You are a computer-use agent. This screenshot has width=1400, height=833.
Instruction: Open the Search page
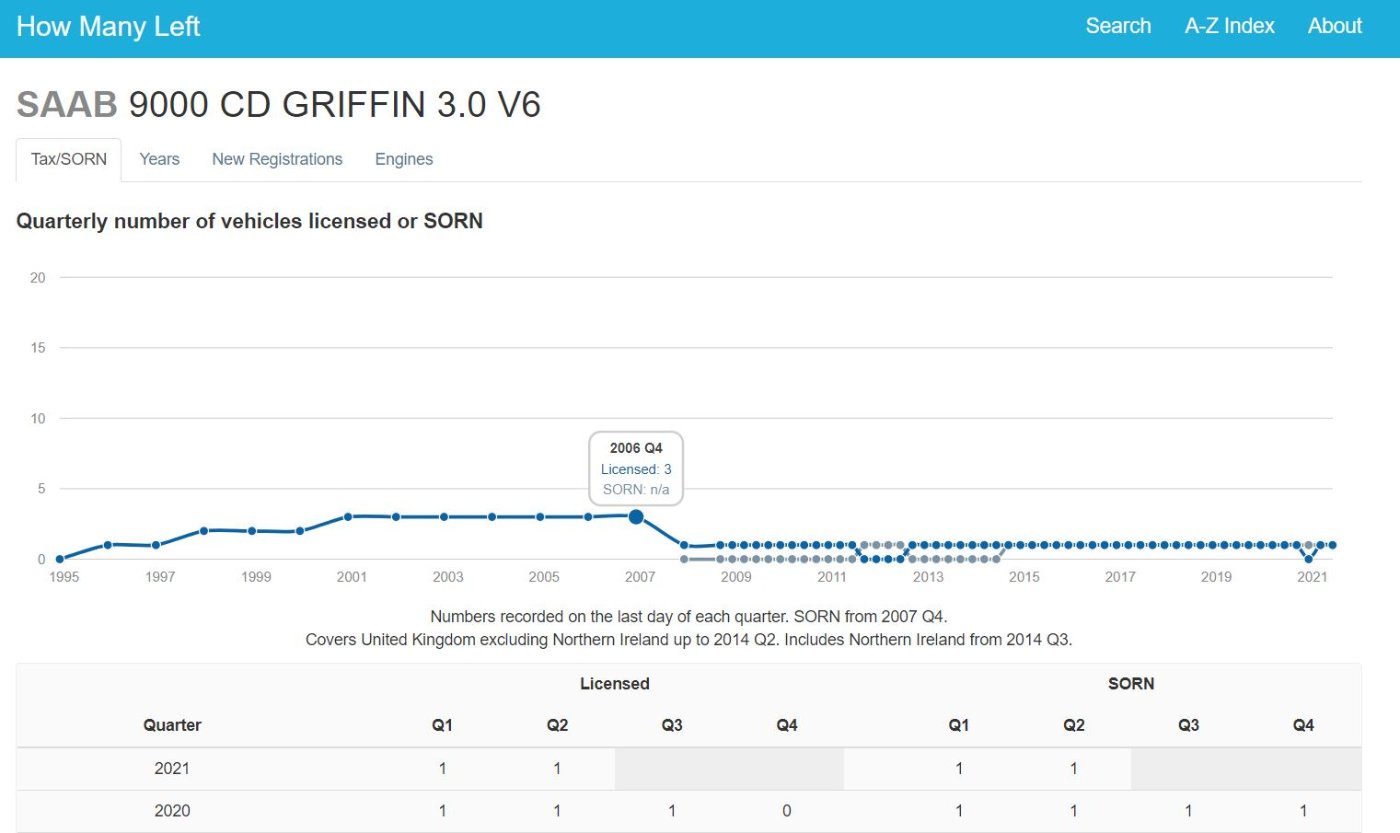coord(1118,26)
